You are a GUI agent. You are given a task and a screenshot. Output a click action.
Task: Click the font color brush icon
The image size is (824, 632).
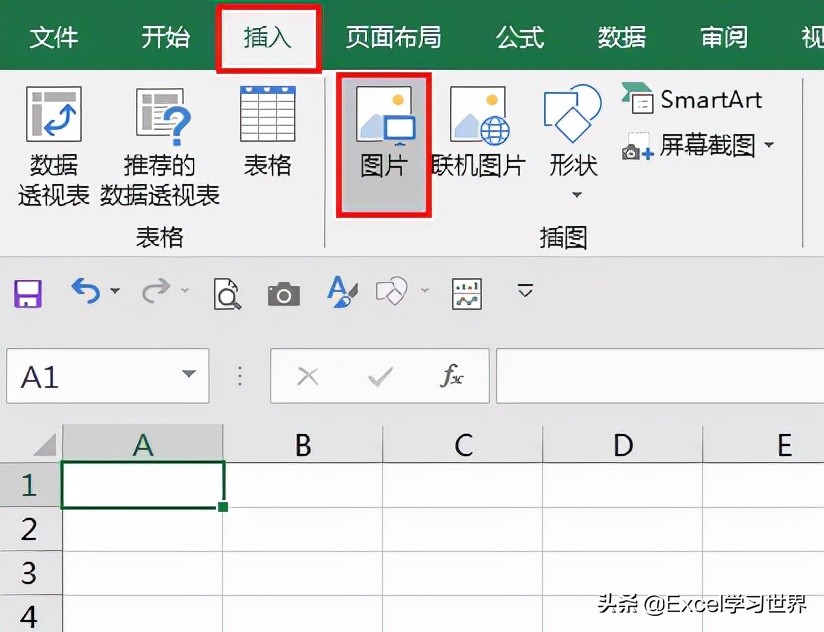[342, 292]
